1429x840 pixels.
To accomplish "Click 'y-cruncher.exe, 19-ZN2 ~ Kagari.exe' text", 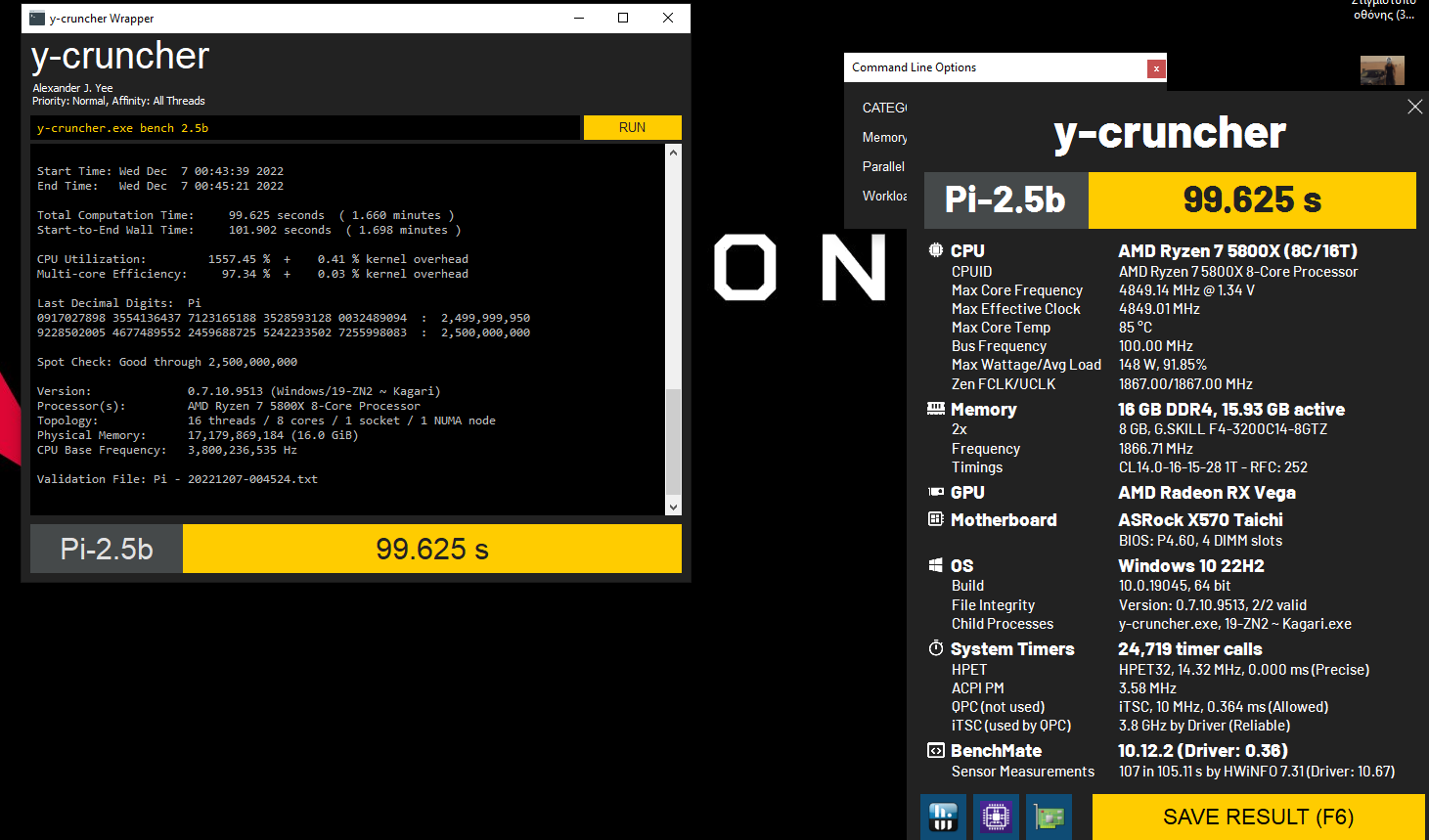I will click(1235, 624).
